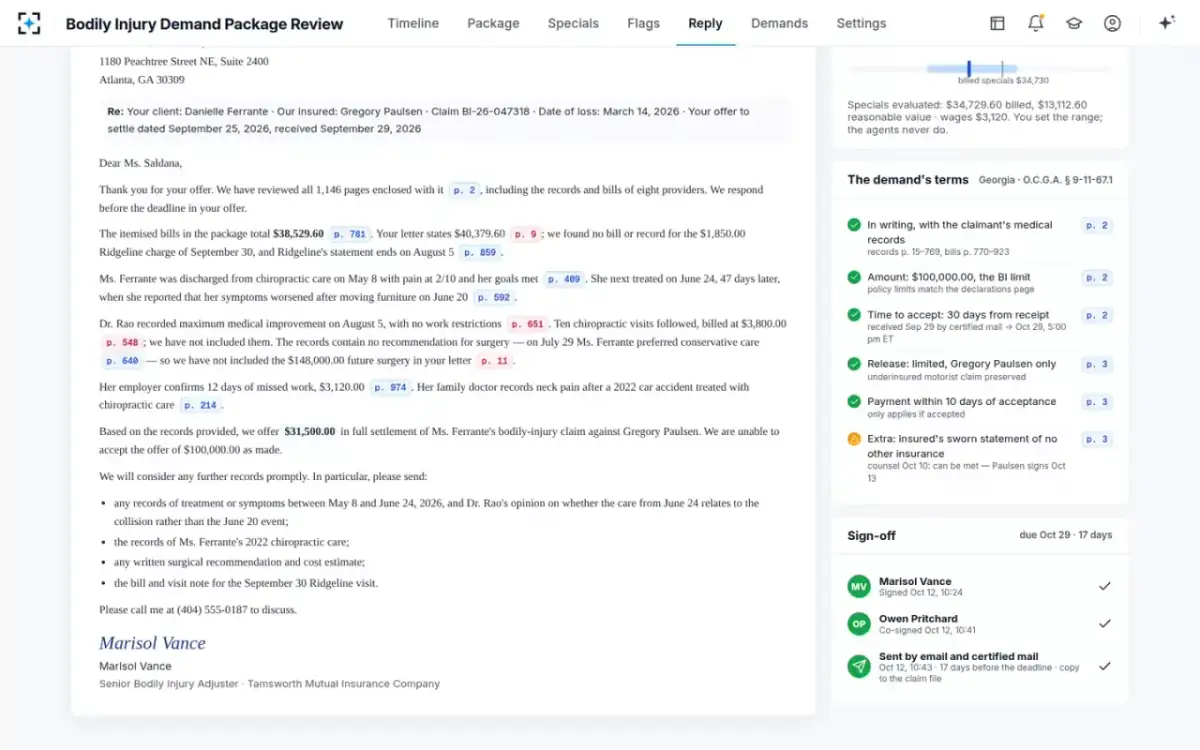Click the sparkle AI assistant icon
Screen dimensions: 1200x750
(x=1166, y=23)
